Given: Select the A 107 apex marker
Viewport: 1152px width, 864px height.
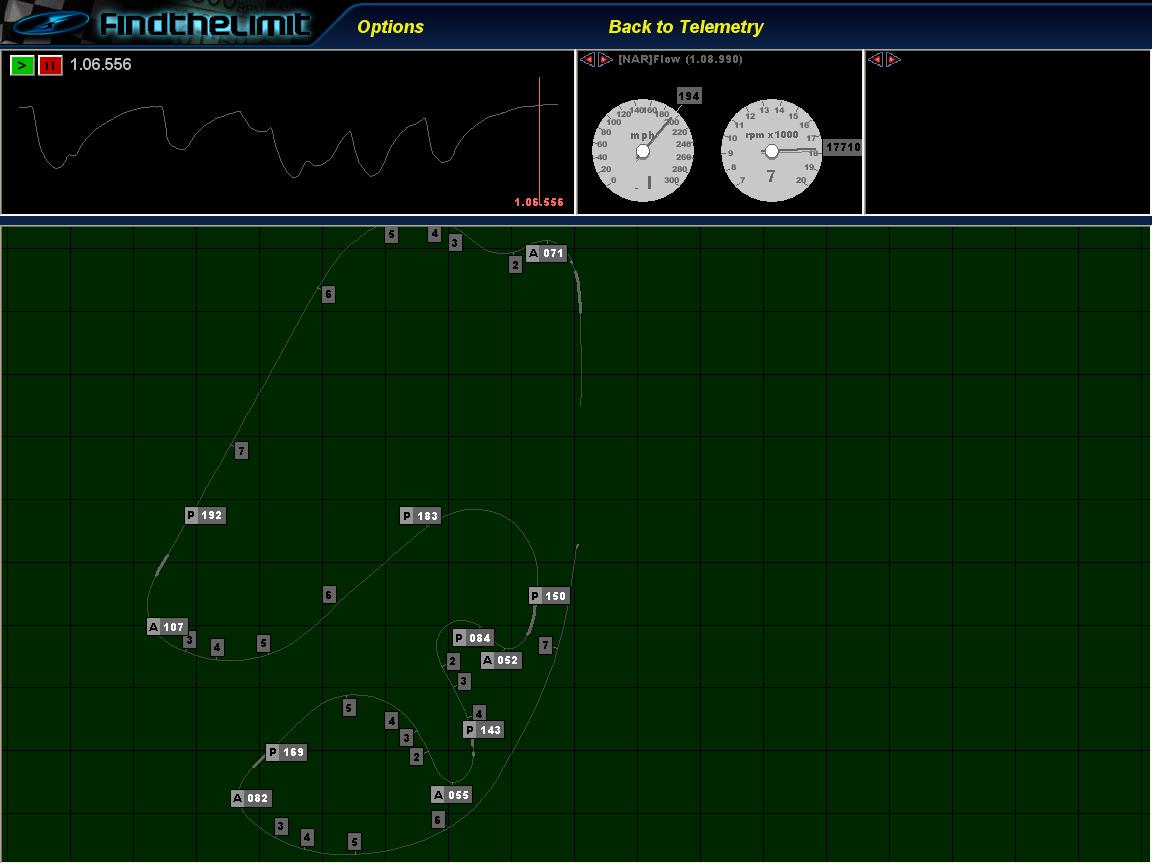Looking at the screenshot, I should pos(167,627).
